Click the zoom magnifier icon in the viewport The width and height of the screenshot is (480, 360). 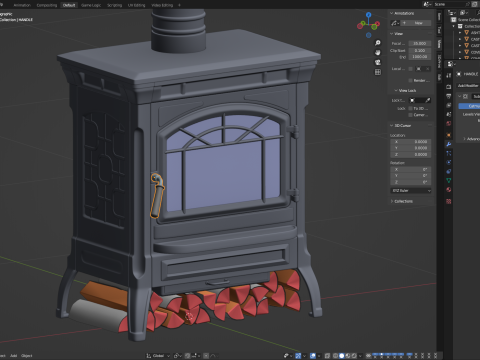pos(378,43)
